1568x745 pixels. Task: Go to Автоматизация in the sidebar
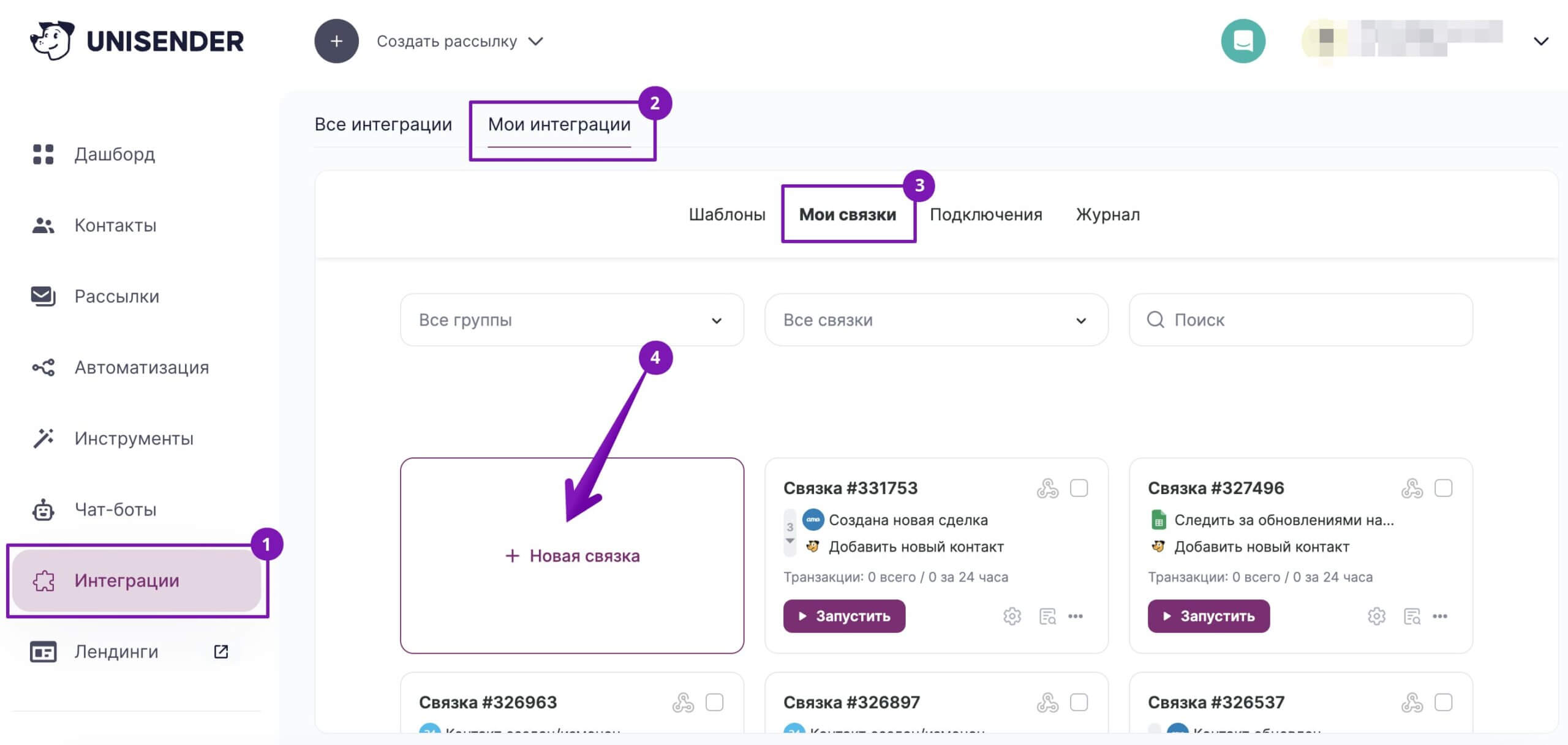tap(141, 367)
